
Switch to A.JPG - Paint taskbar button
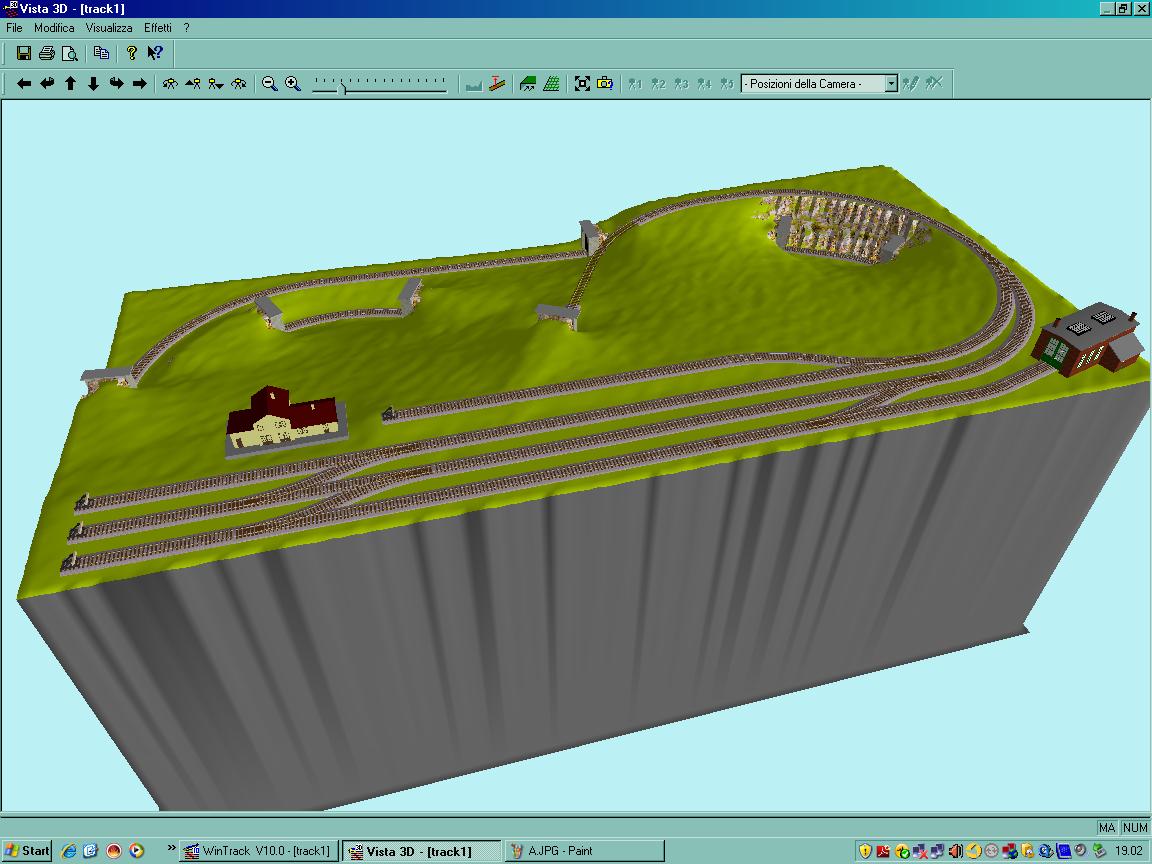584,851
